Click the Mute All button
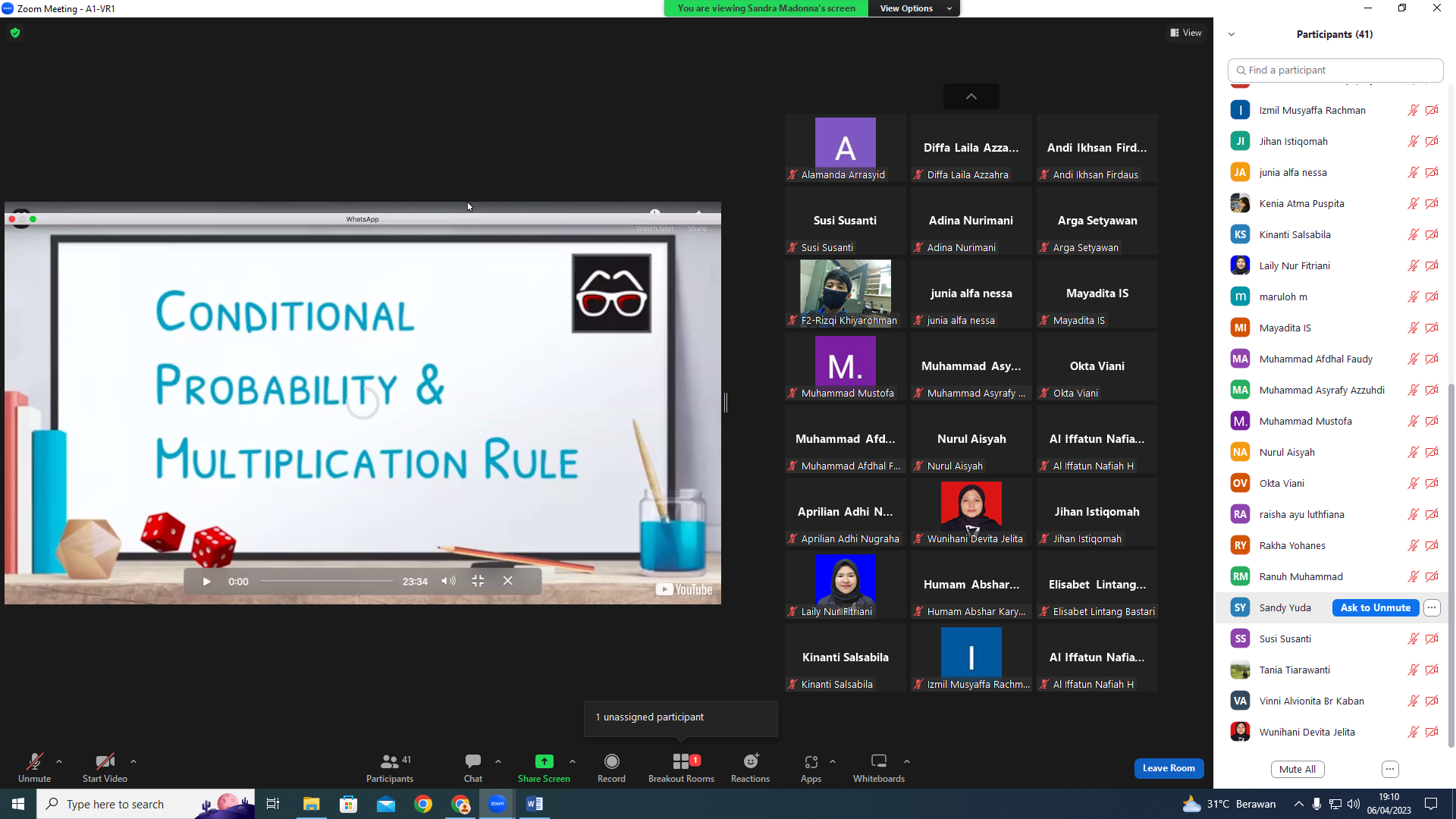 point(1298,769)
